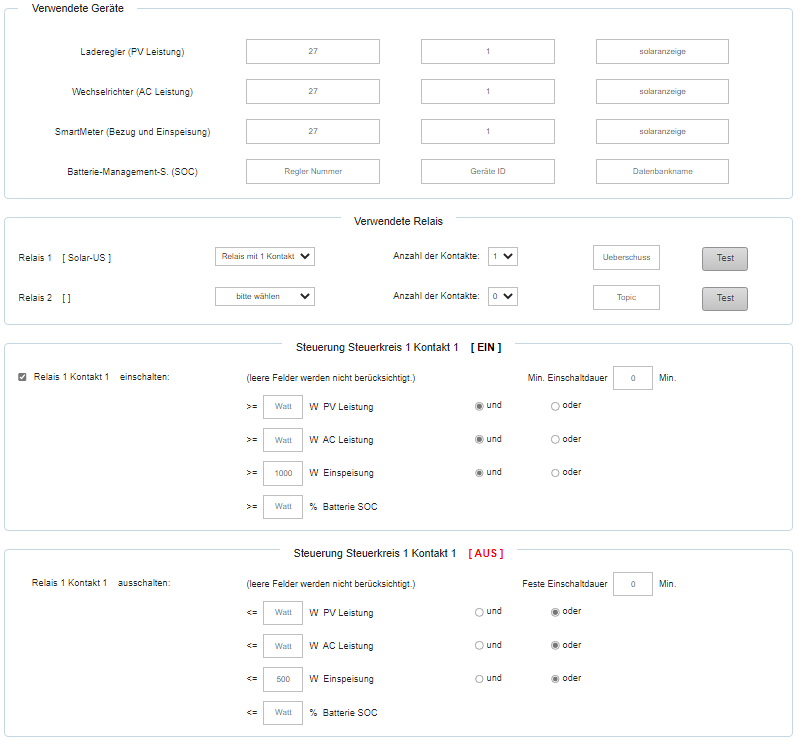Choose 'oder' for Einspeisung in EIN section
Image resolution: width=798 pixels, height=741 pixels.
[x=555, y=473]
